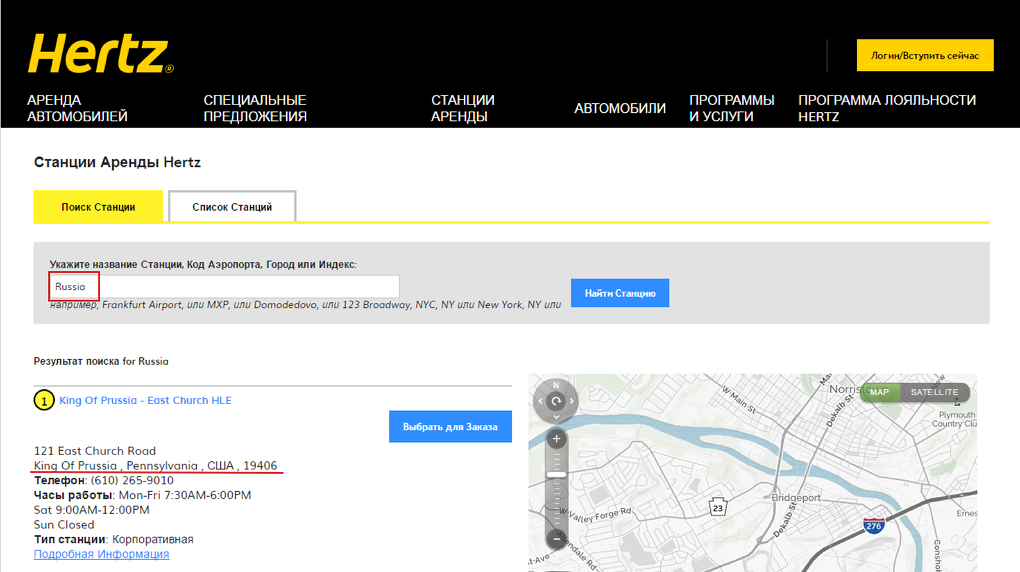Click Результат поиска for Russia text
1020x572 pixels.
point(101,361)
